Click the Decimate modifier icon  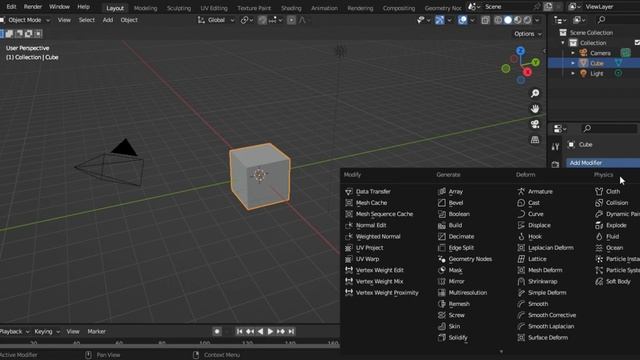click(442, 236)
